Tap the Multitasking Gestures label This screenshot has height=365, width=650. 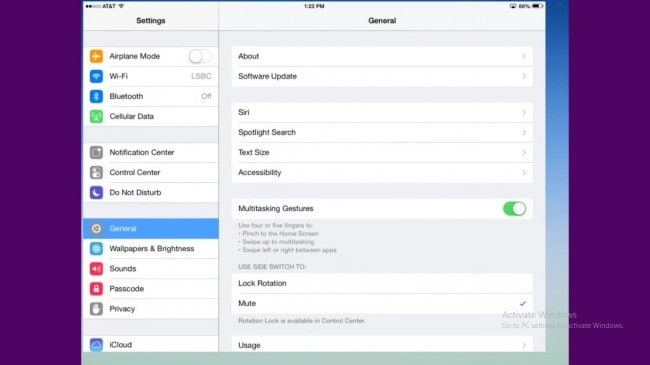[x=276, y=209]
